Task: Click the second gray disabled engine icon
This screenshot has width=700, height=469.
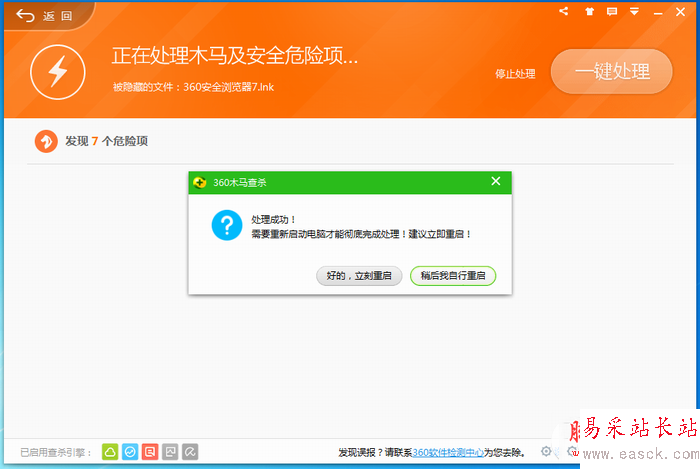Action: click(190, 452)
